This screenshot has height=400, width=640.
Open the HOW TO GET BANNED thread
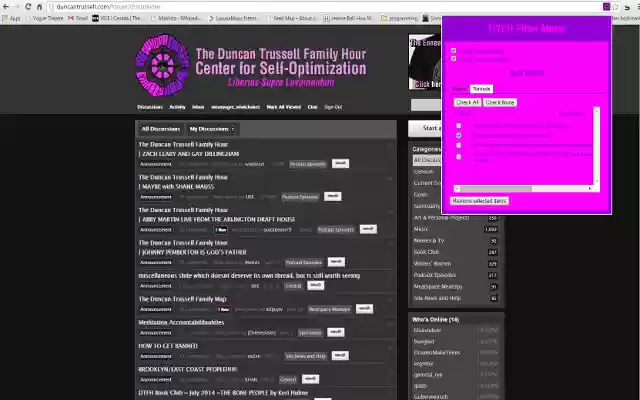coord(168,346)
